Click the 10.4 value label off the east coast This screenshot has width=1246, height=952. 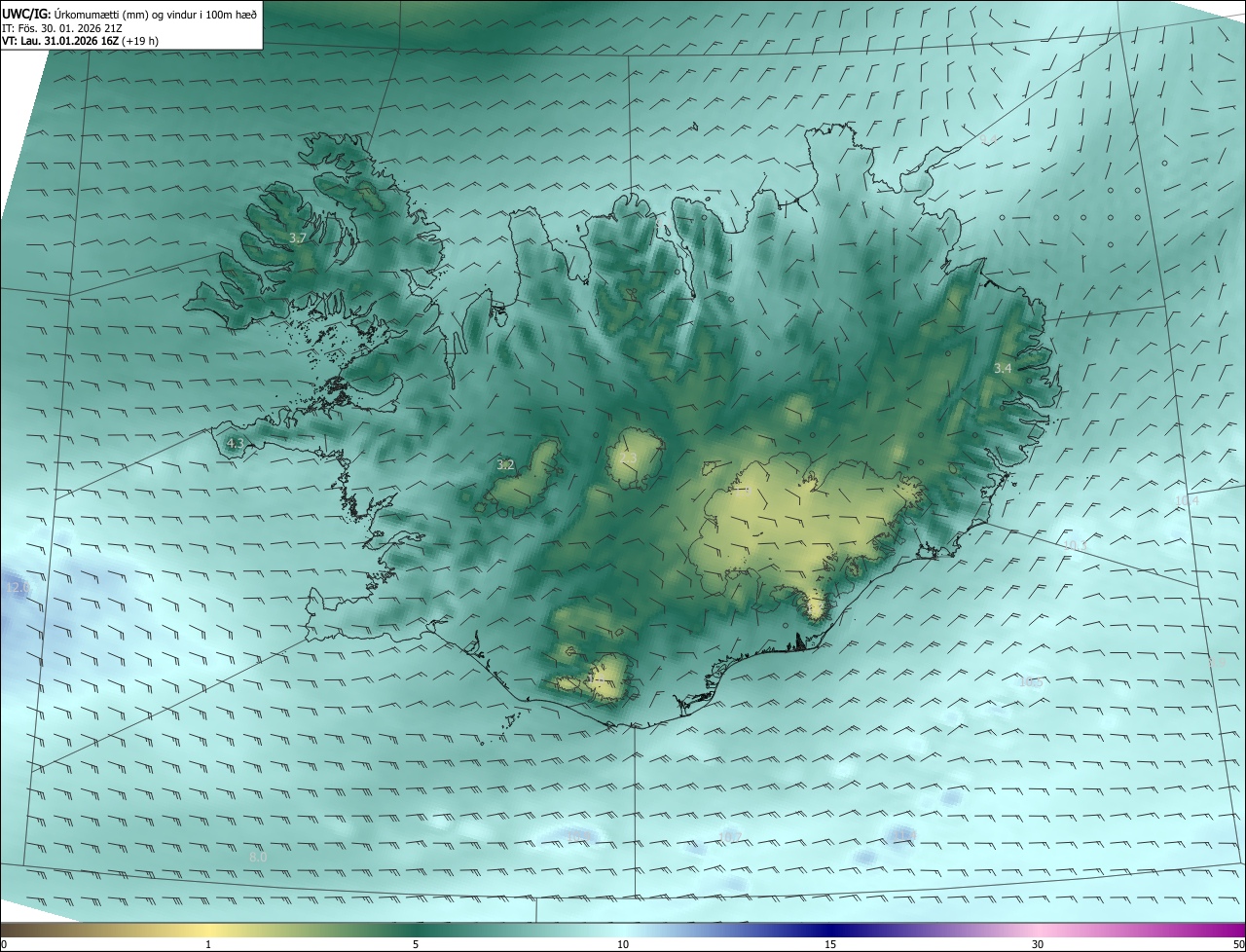point(1187,501)
